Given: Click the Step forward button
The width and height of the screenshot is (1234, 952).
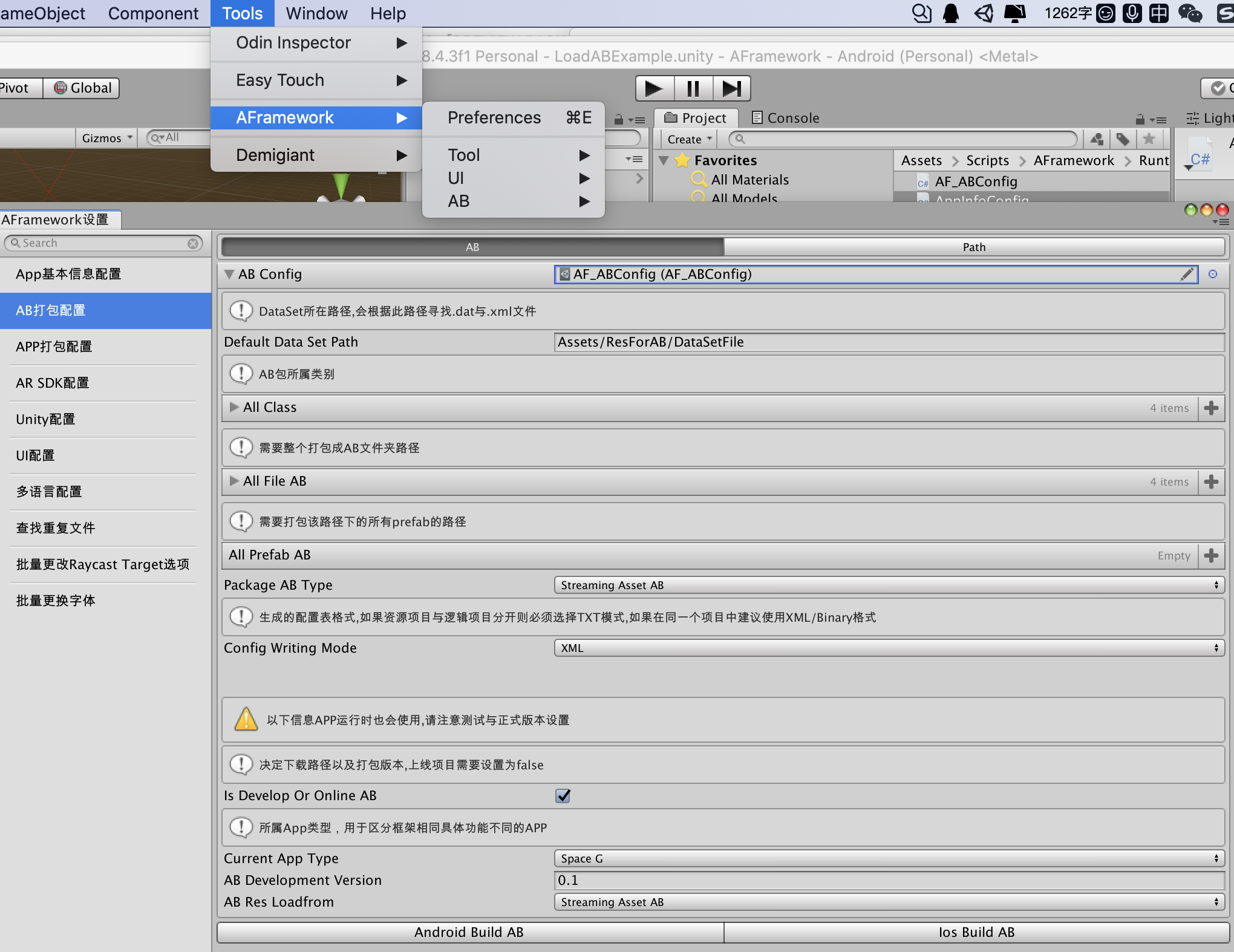Looking at the screenshot, I should click(731, 89).
